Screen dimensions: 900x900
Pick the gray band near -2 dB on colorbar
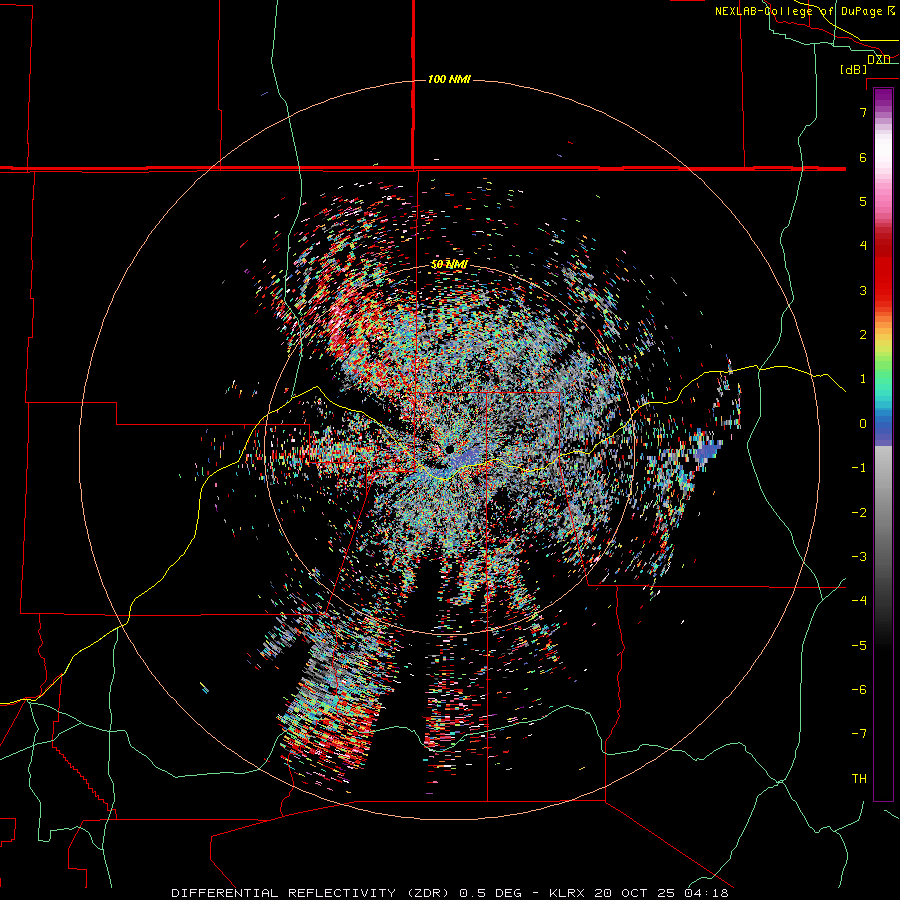[883, 513]
